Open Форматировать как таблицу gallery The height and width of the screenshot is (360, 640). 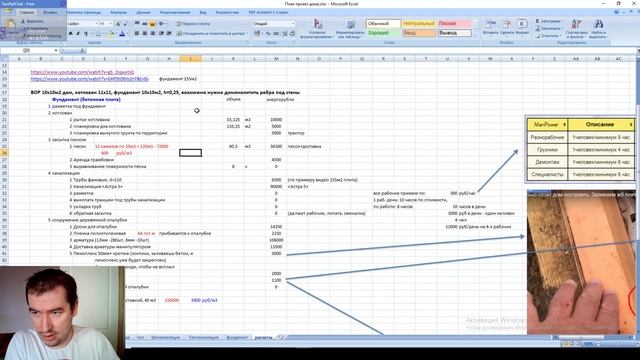[x=350, y=29]
